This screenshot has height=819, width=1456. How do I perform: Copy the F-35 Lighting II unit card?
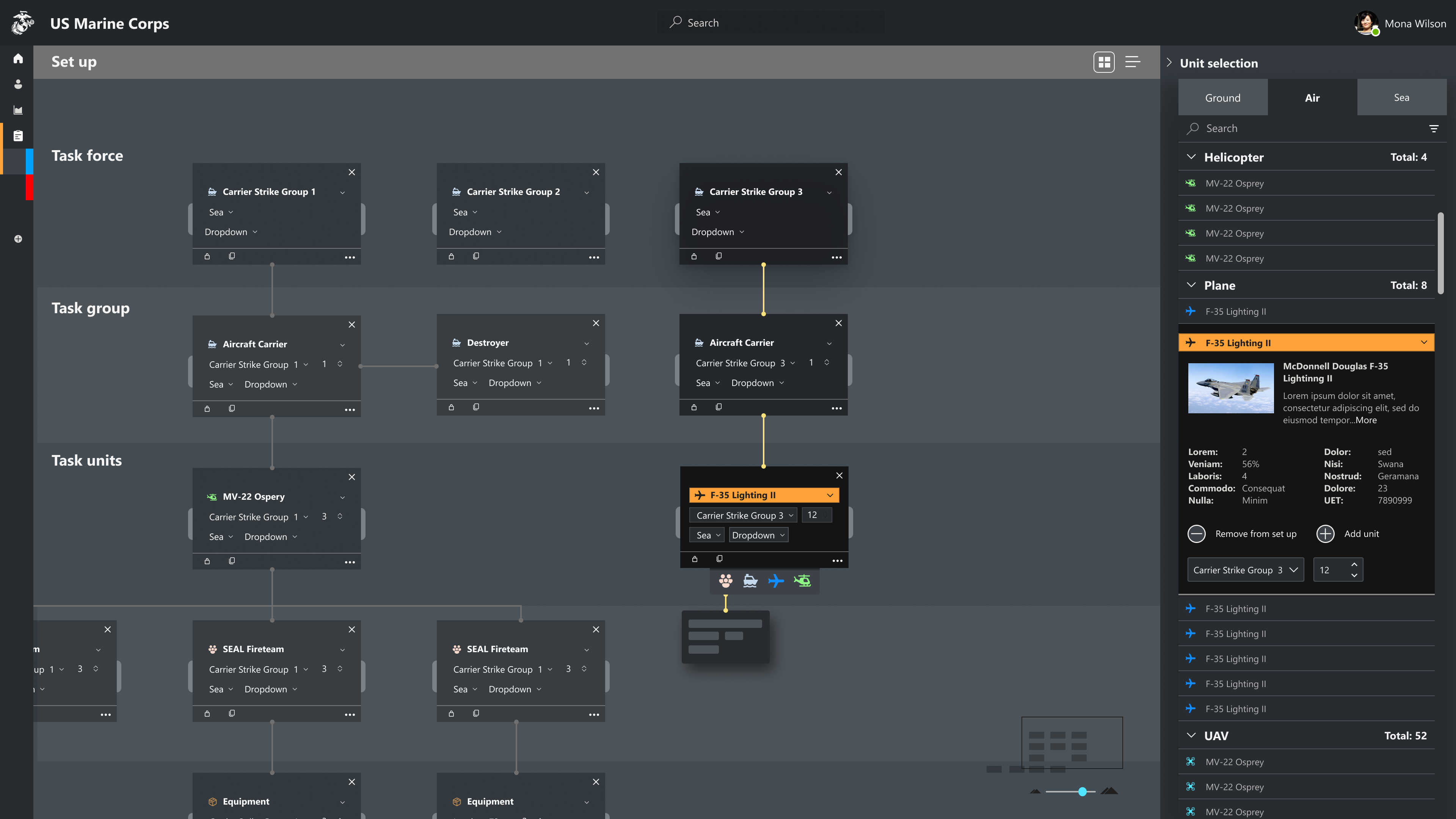(x=720, y=559)
